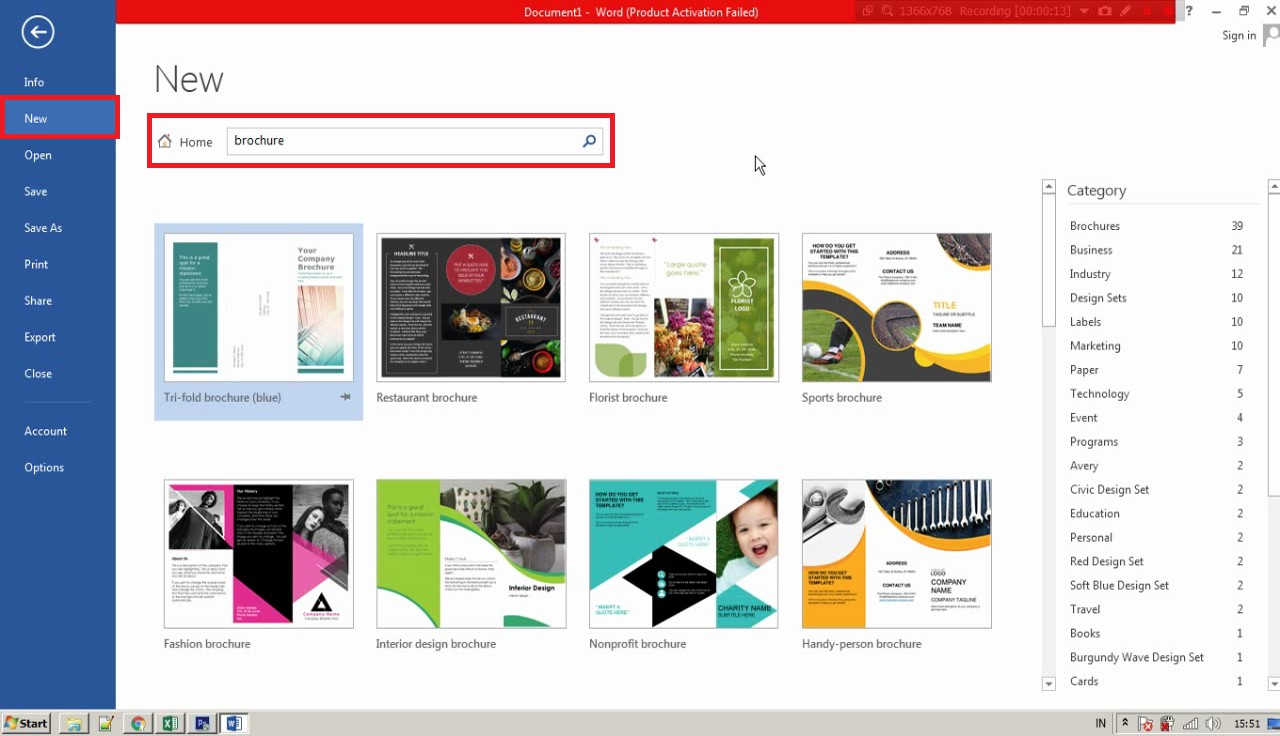Open the Info page in the sidebar
The width and height of the screenshot is (1280, 736).
pos(34,82)
